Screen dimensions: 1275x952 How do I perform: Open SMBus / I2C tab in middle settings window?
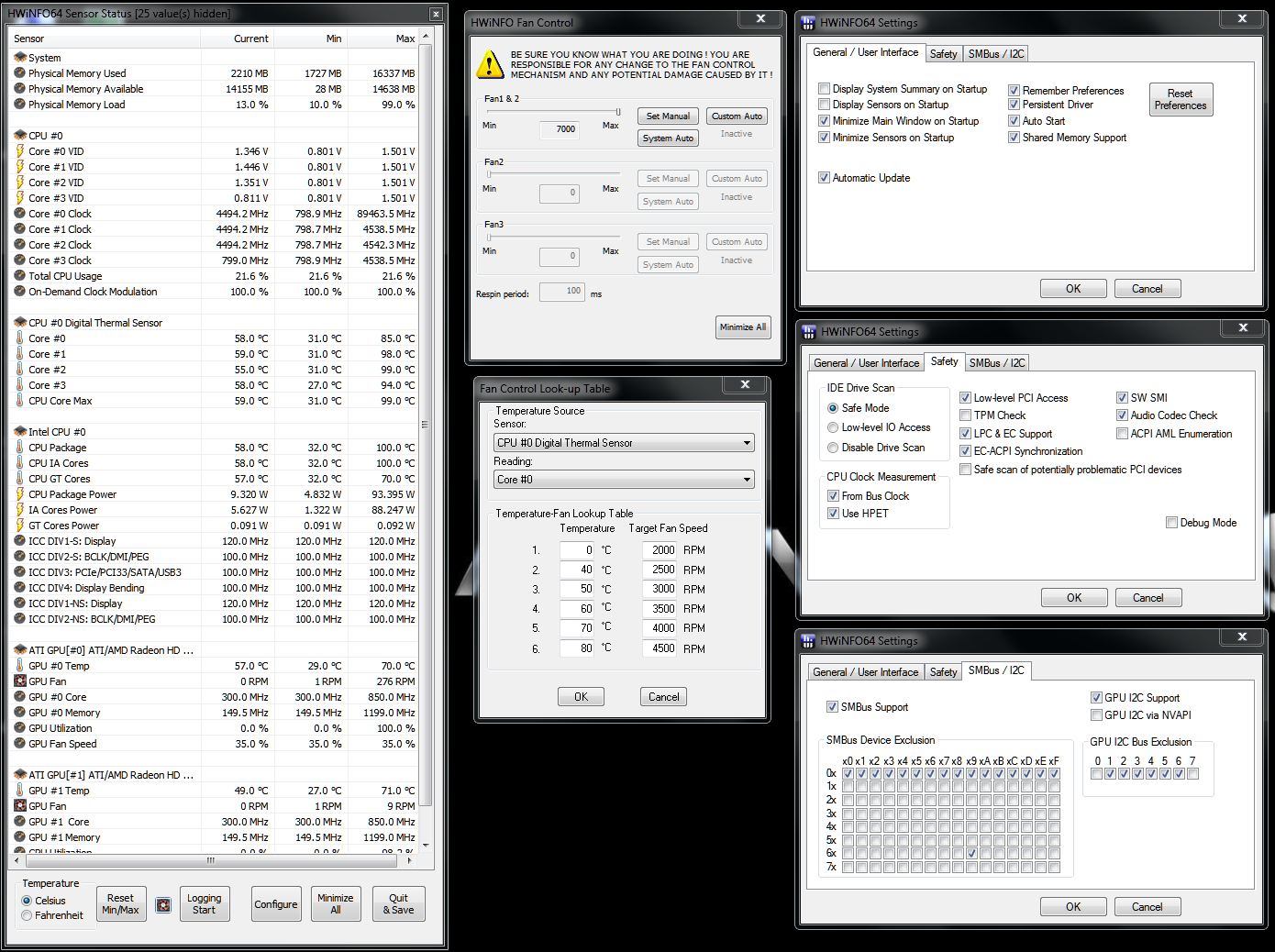click(997, 363)
